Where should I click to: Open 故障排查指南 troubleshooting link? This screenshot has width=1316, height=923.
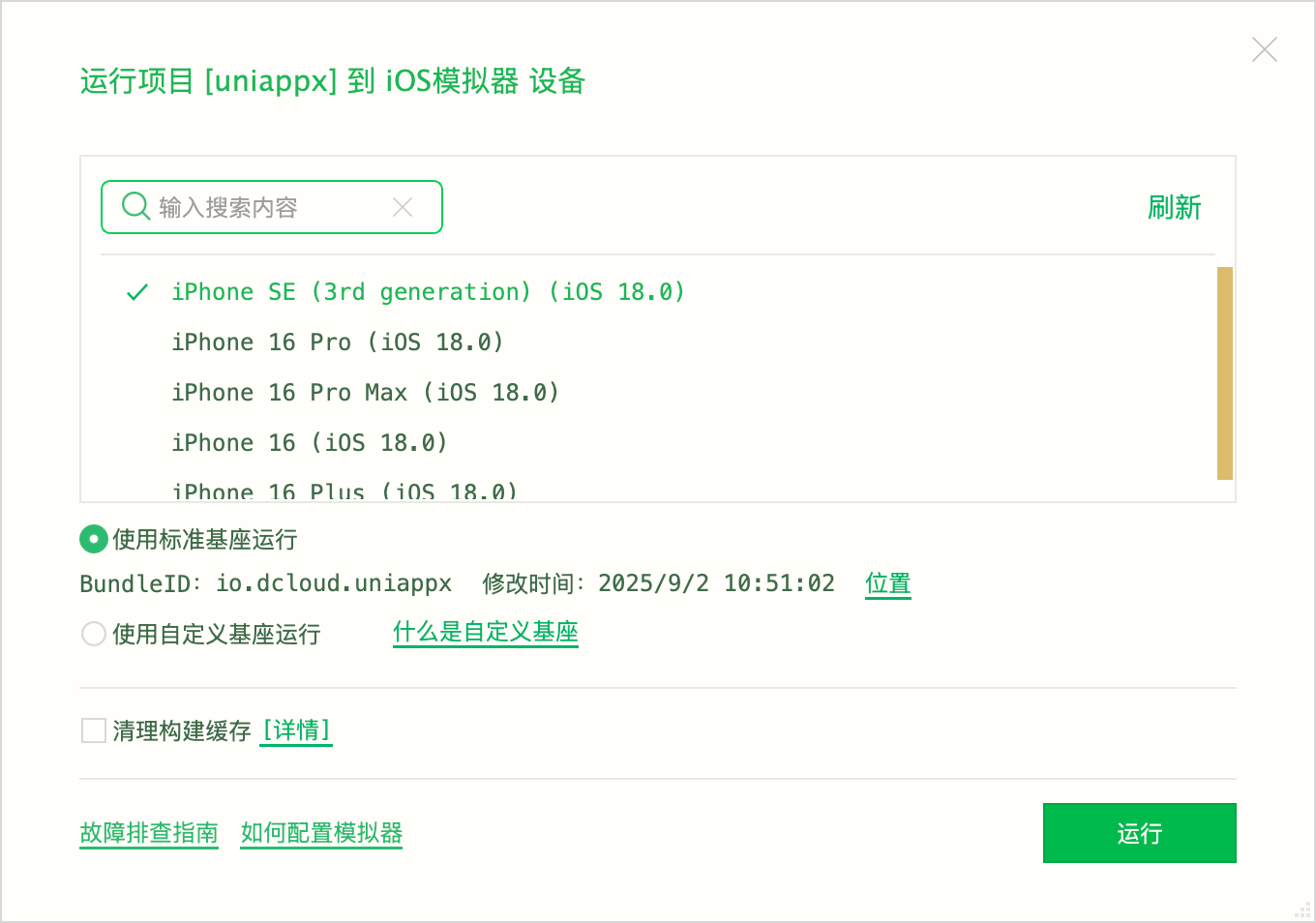coord(149,833)
